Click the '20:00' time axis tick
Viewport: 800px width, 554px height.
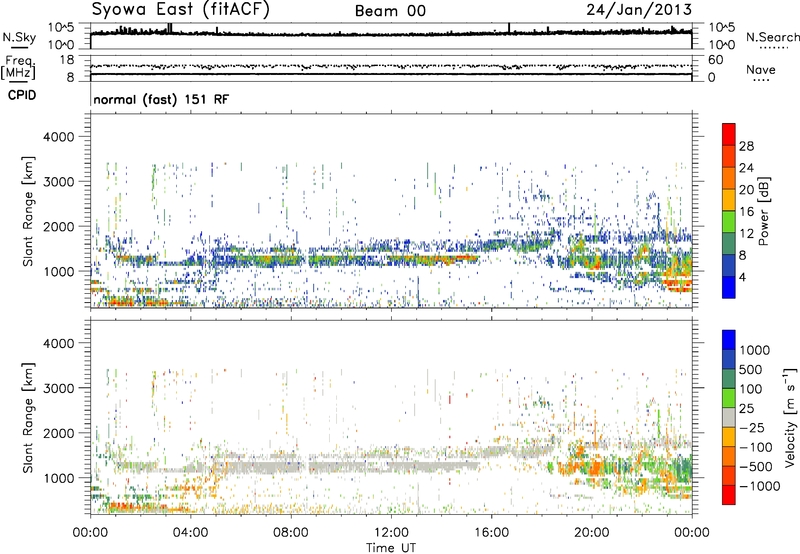(591, 533)
